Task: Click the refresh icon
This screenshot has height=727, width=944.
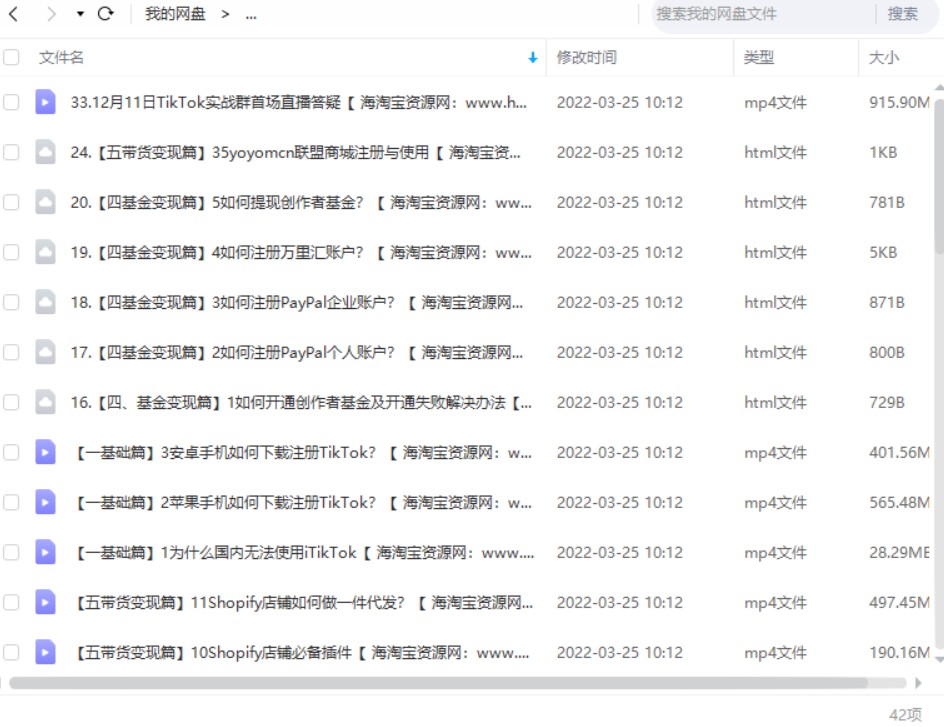Action: click(106, 13)
